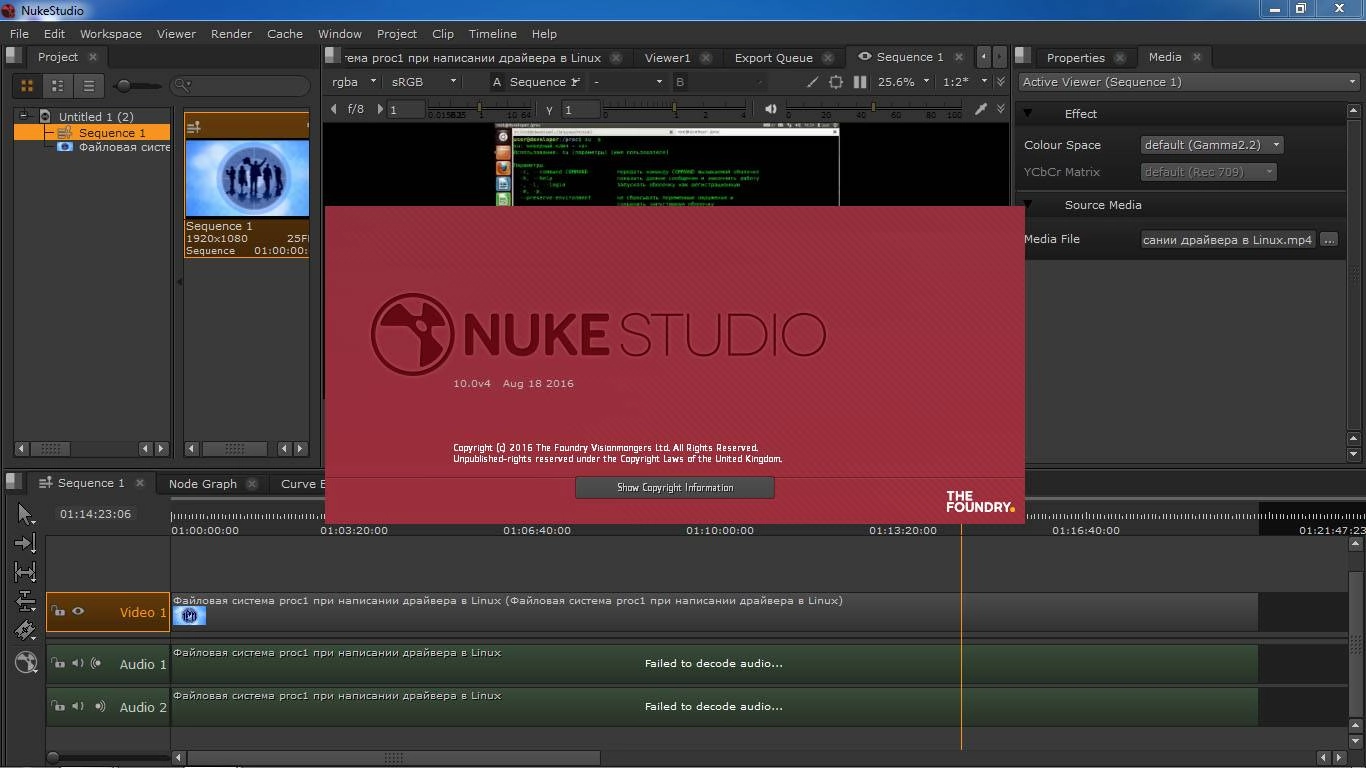
Task: Select the Razor tool in timeline toolbar
Action: point(25,630)
